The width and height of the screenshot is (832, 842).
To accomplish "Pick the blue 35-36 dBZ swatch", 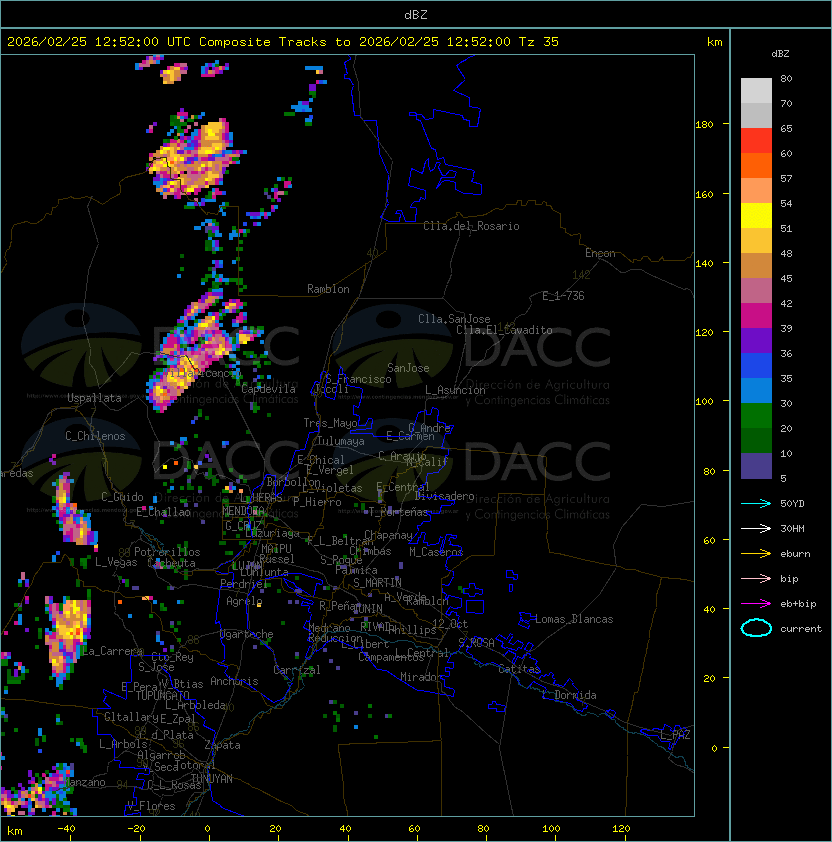I will pos(756,366).
